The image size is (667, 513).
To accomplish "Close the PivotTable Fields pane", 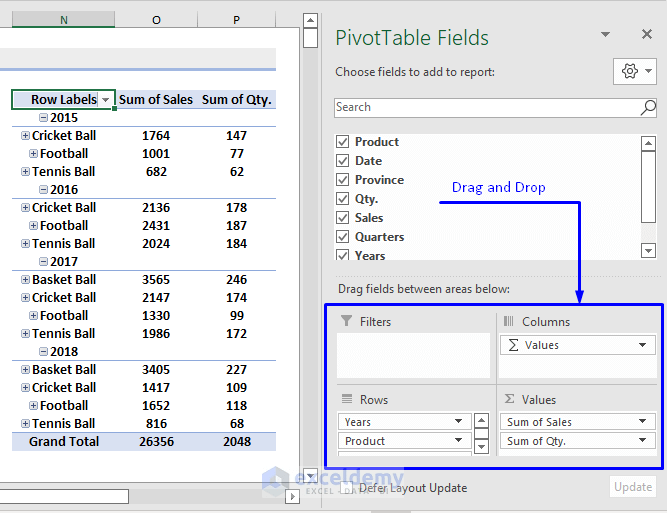I will click(x=647, y=34).
